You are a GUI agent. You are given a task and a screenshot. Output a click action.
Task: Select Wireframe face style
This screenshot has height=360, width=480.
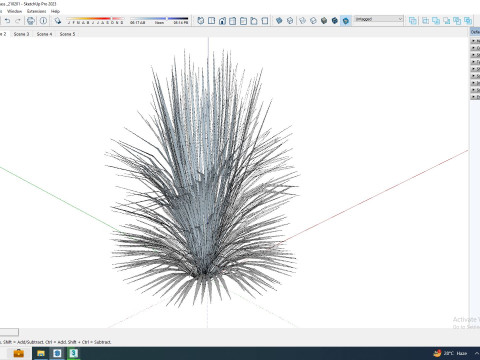point(303,21)
